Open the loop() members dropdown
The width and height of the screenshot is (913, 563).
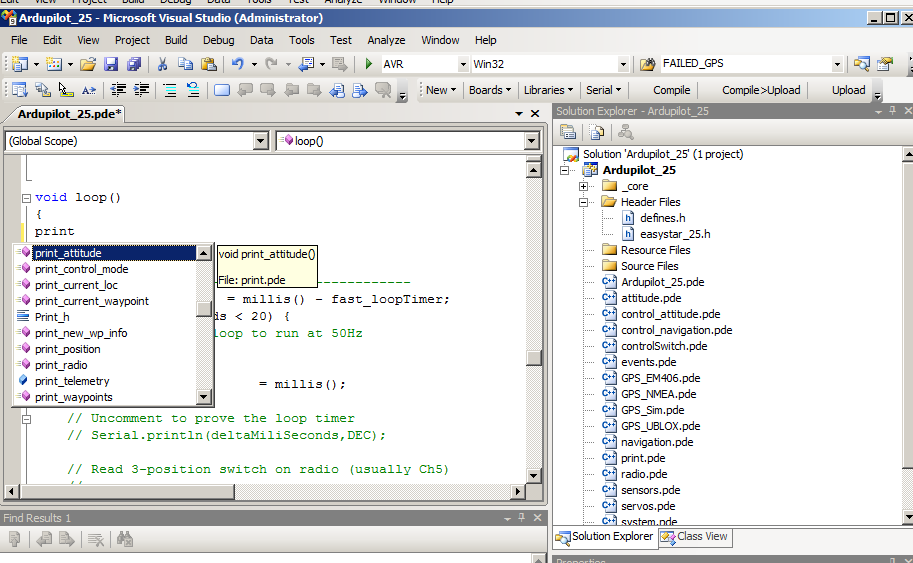click(x=531, y=141)
